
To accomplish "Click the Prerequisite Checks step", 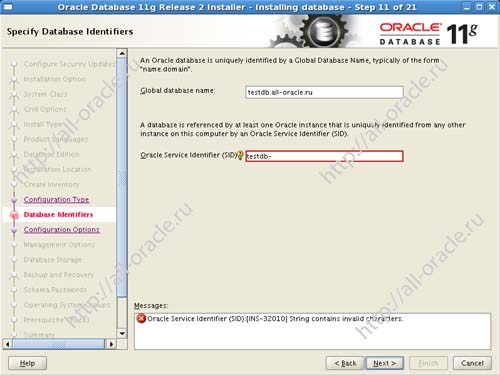I will [x=56, y=320].
